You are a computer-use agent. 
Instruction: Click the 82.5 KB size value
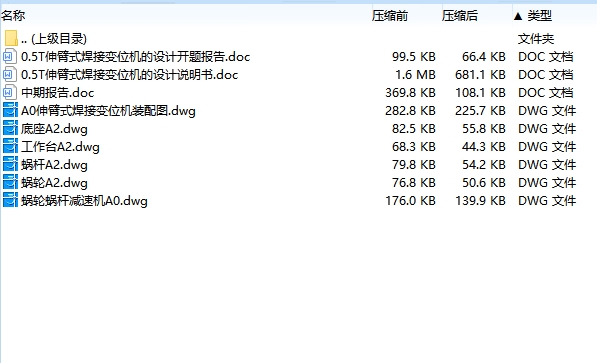click(x=414, y=128)
